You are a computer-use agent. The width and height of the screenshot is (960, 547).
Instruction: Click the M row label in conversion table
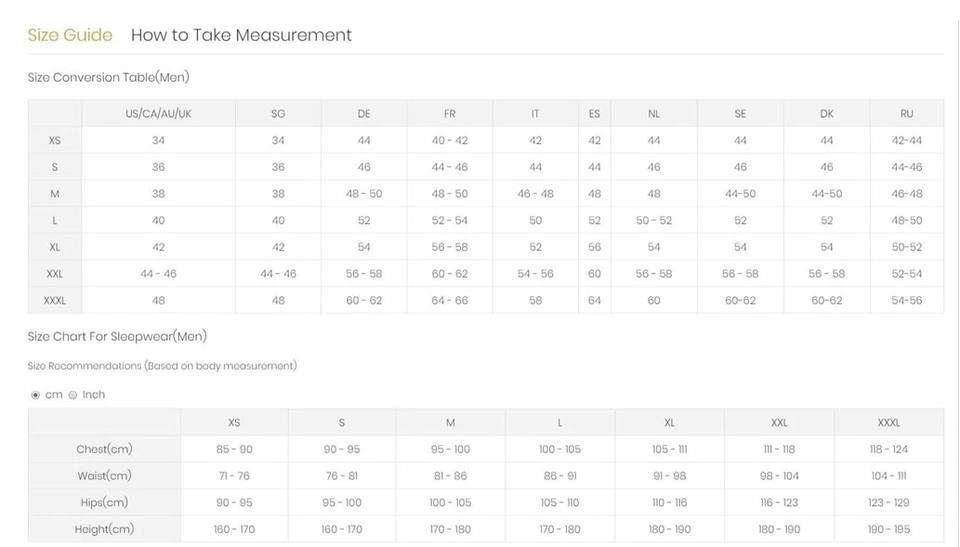point(55,194)
